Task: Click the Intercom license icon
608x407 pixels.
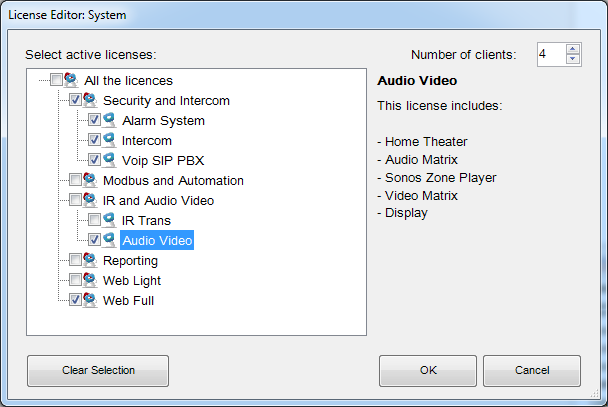Action: point(109,140)
